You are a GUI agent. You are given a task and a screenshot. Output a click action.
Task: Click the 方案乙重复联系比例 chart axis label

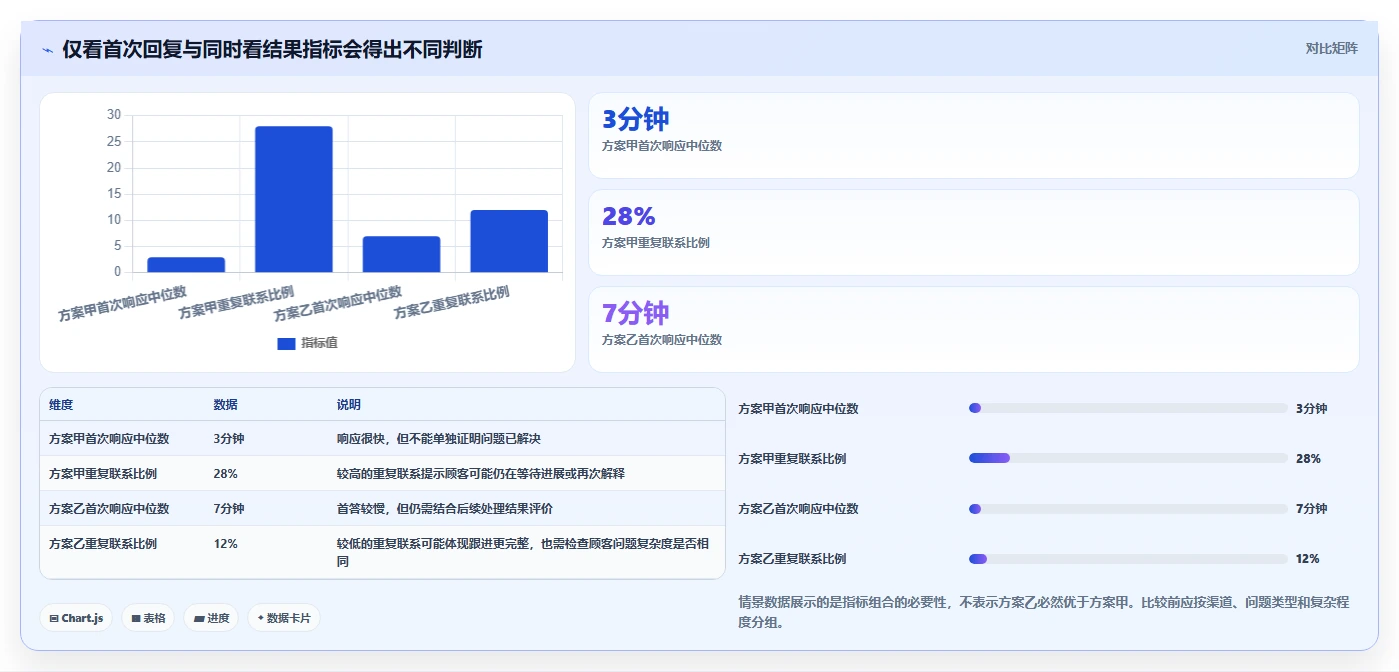coord(452,303)
